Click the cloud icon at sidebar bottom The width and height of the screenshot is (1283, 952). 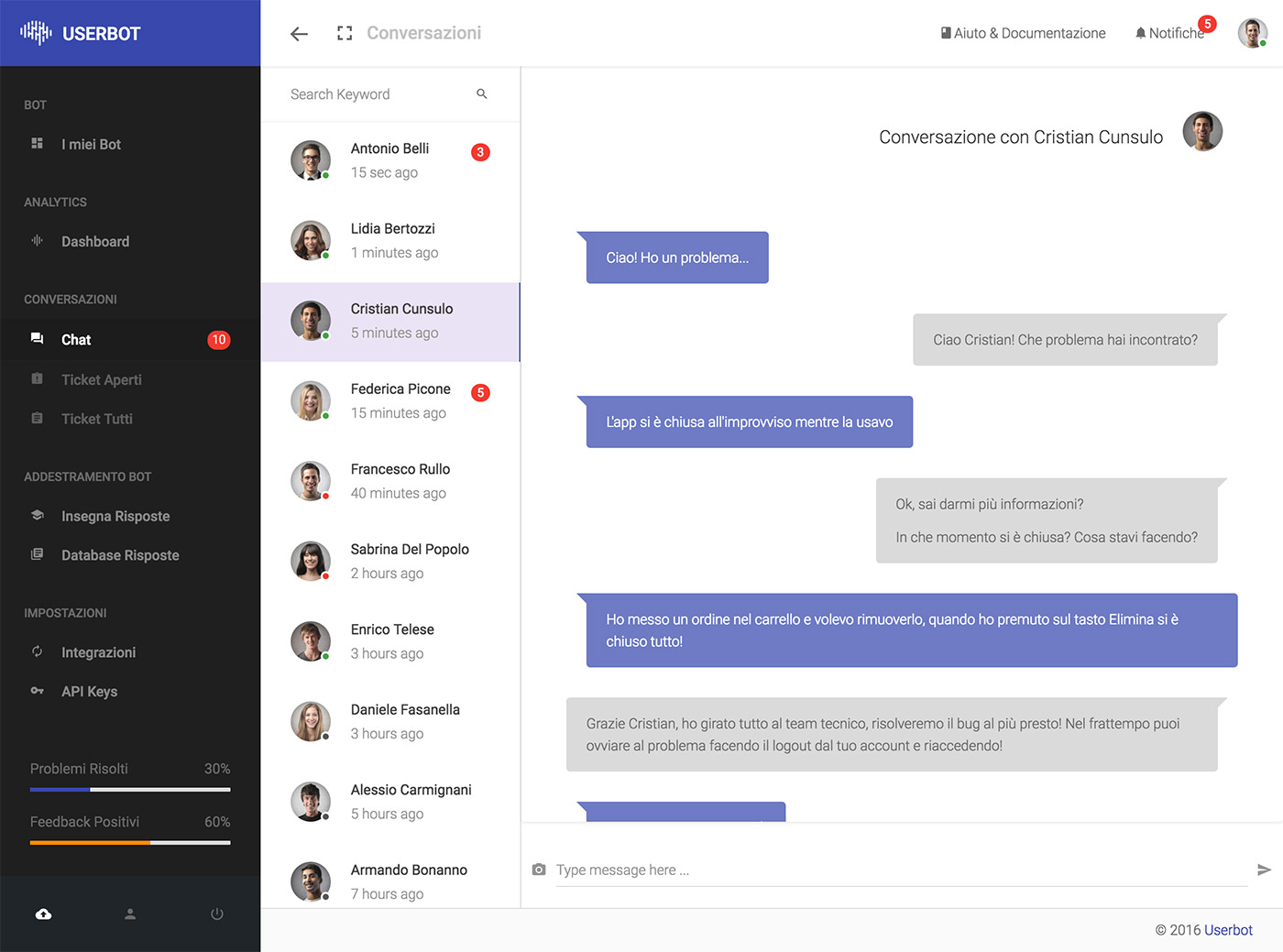pyautogui.click(x=43, y=914)
